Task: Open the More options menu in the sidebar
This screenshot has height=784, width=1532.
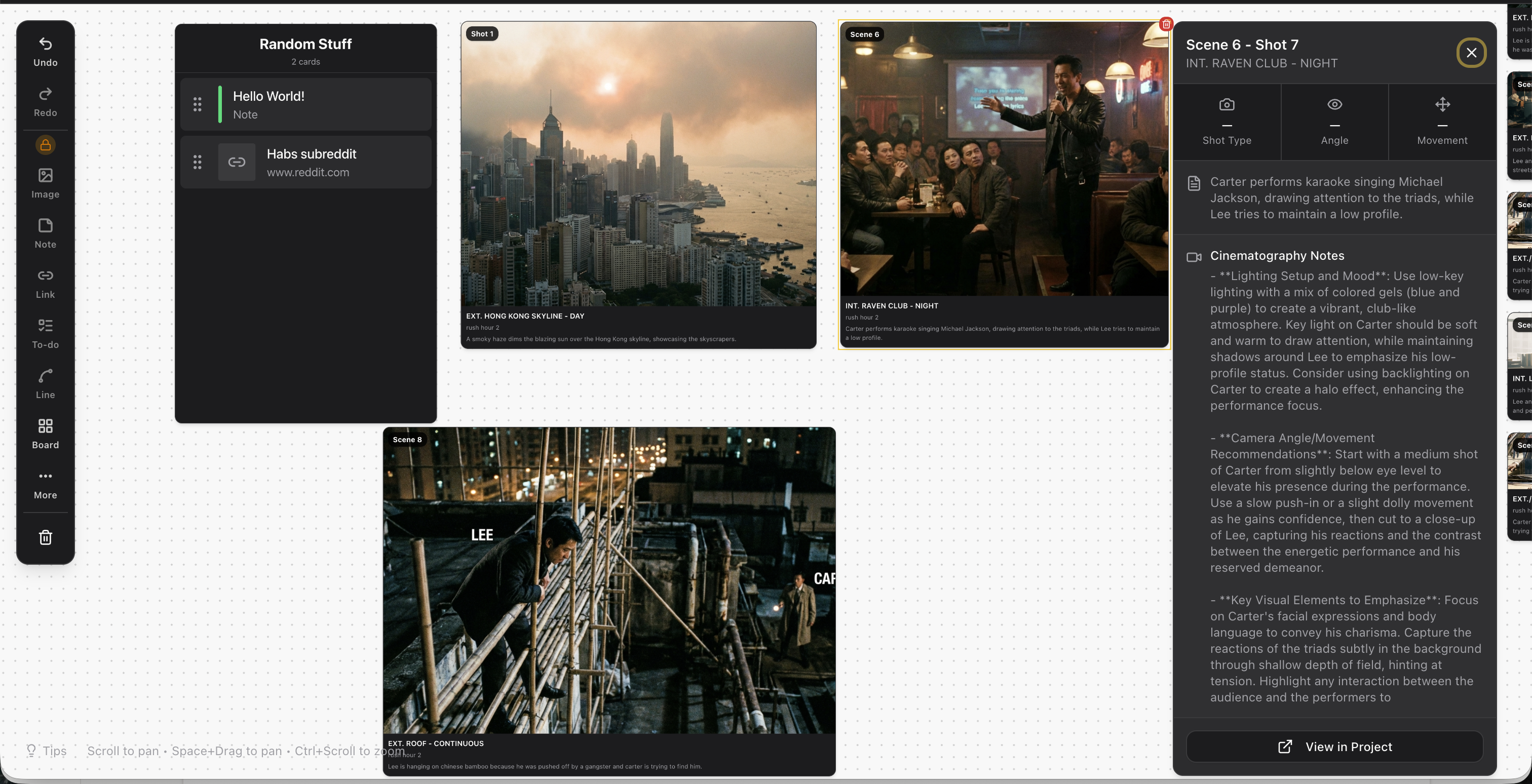Action: (45, 484)
